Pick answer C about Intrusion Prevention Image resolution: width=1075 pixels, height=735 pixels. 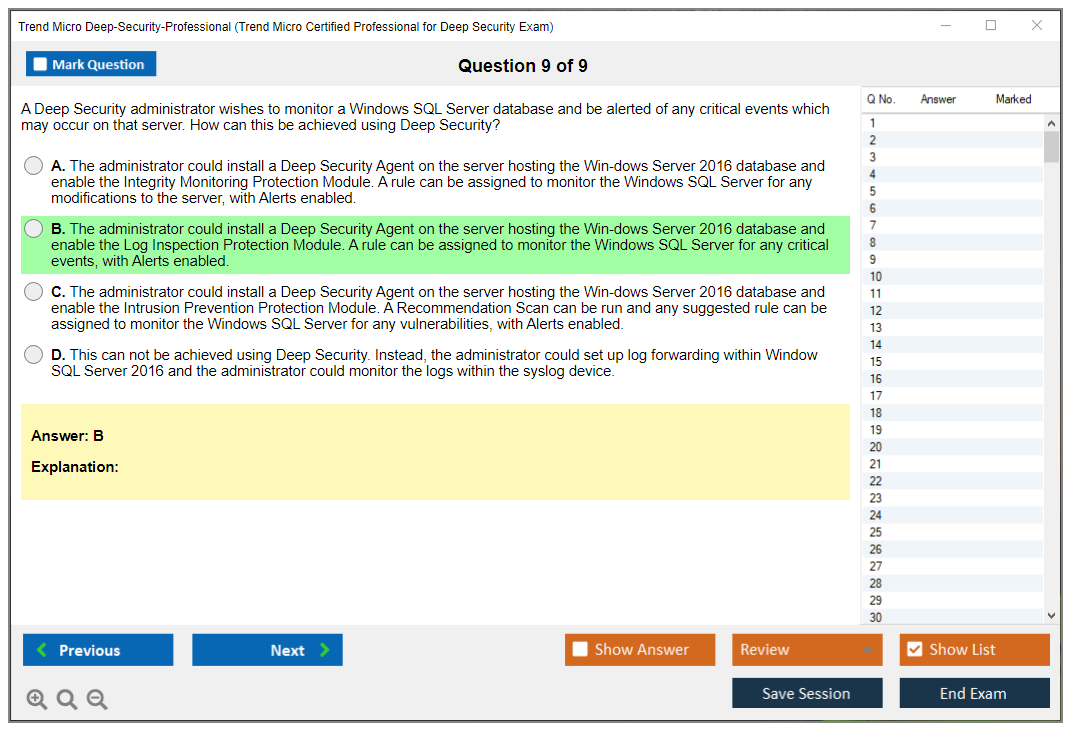click(34, 292)
